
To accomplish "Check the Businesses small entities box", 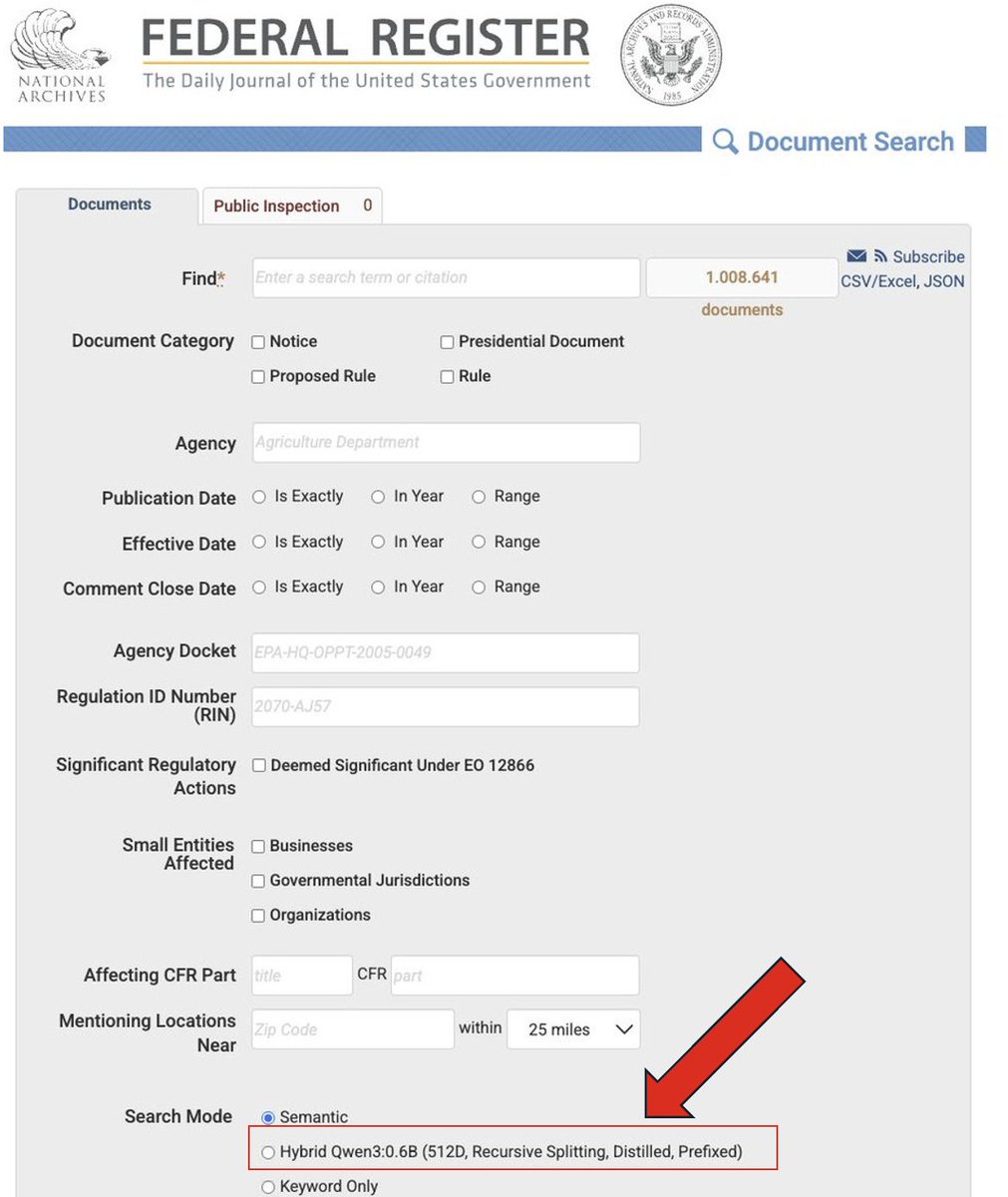I will tap(258, 847).
